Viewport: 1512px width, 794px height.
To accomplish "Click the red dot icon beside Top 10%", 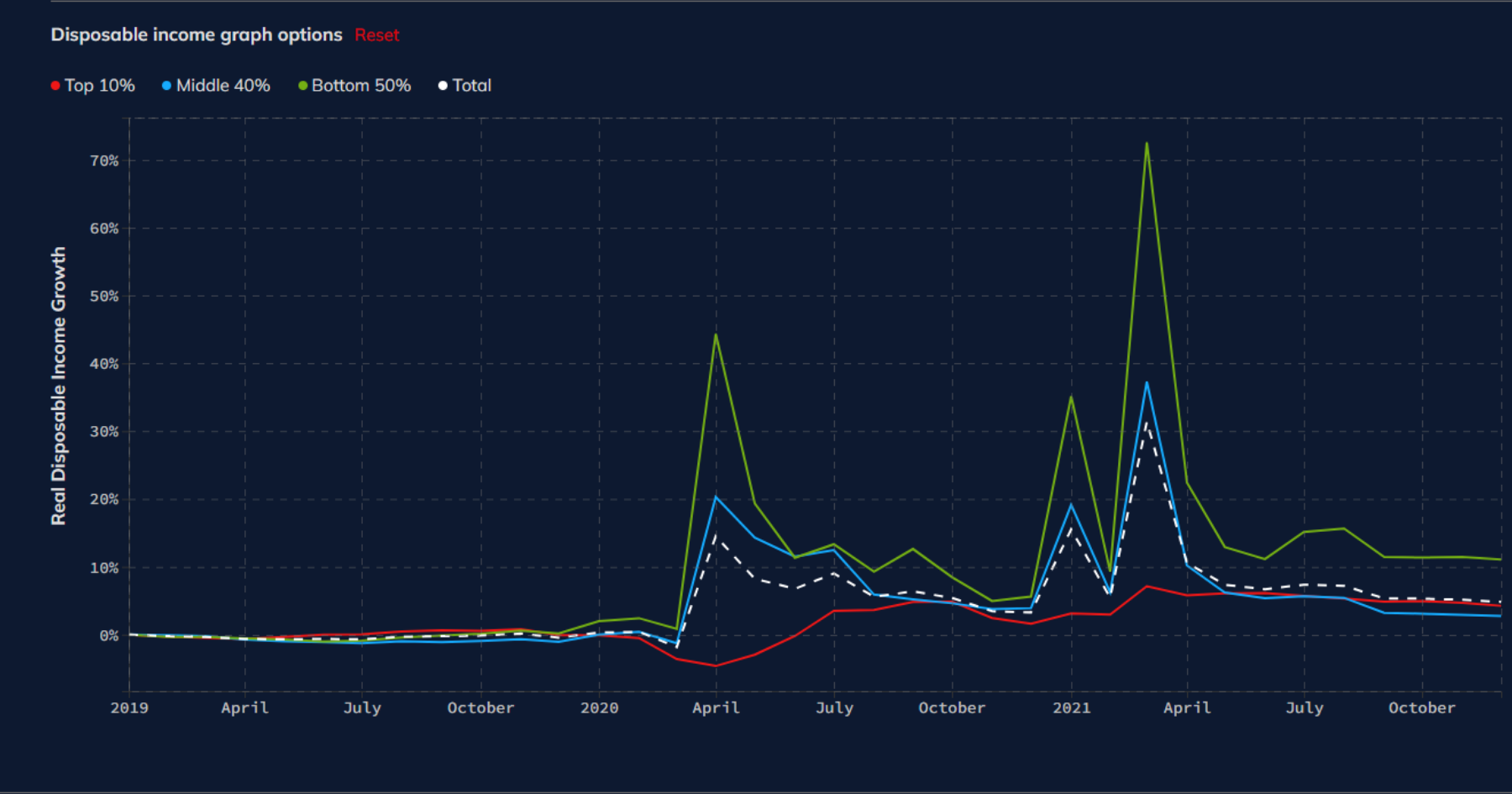I will 54,85.
